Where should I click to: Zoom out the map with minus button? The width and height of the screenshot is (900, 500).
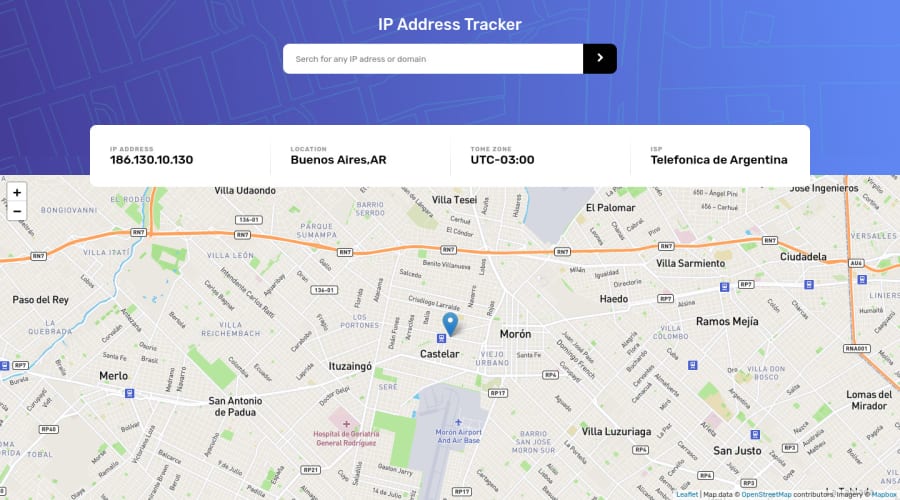[x=17, y=211]
